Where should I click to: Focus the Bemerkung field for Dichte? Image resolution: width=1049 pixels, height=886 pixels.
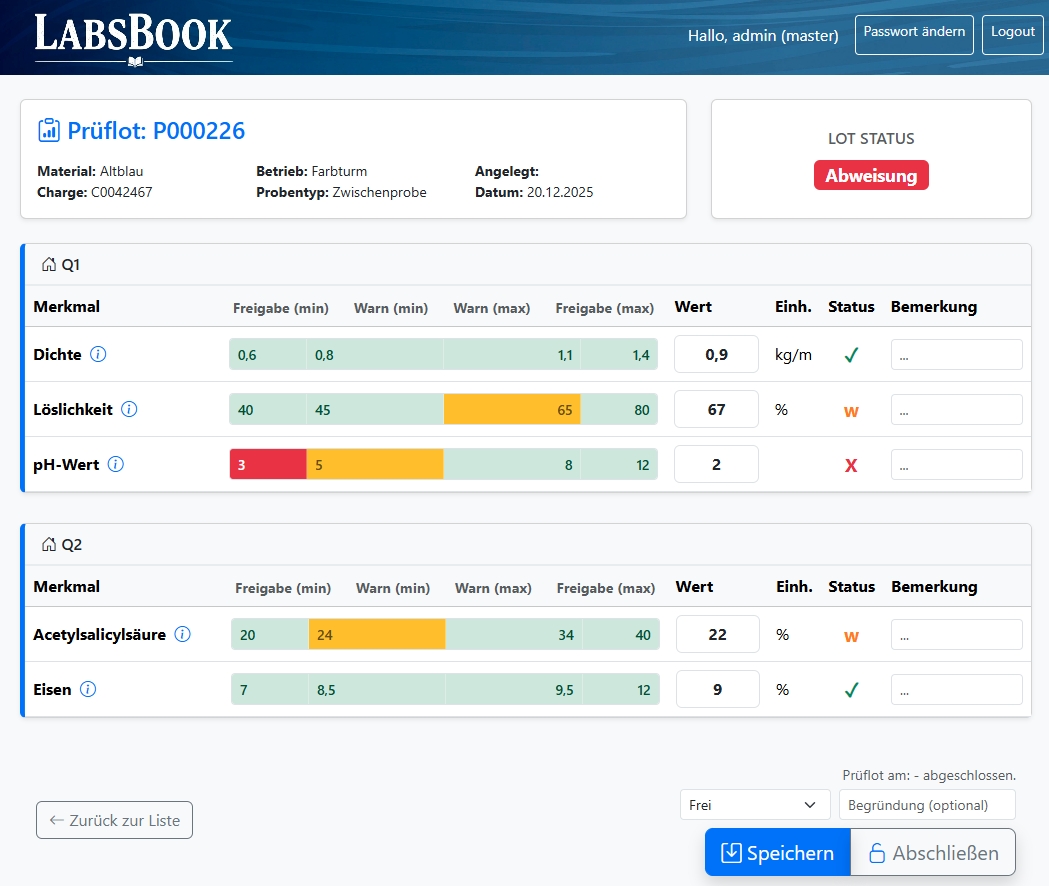click(x=957, y=355)
